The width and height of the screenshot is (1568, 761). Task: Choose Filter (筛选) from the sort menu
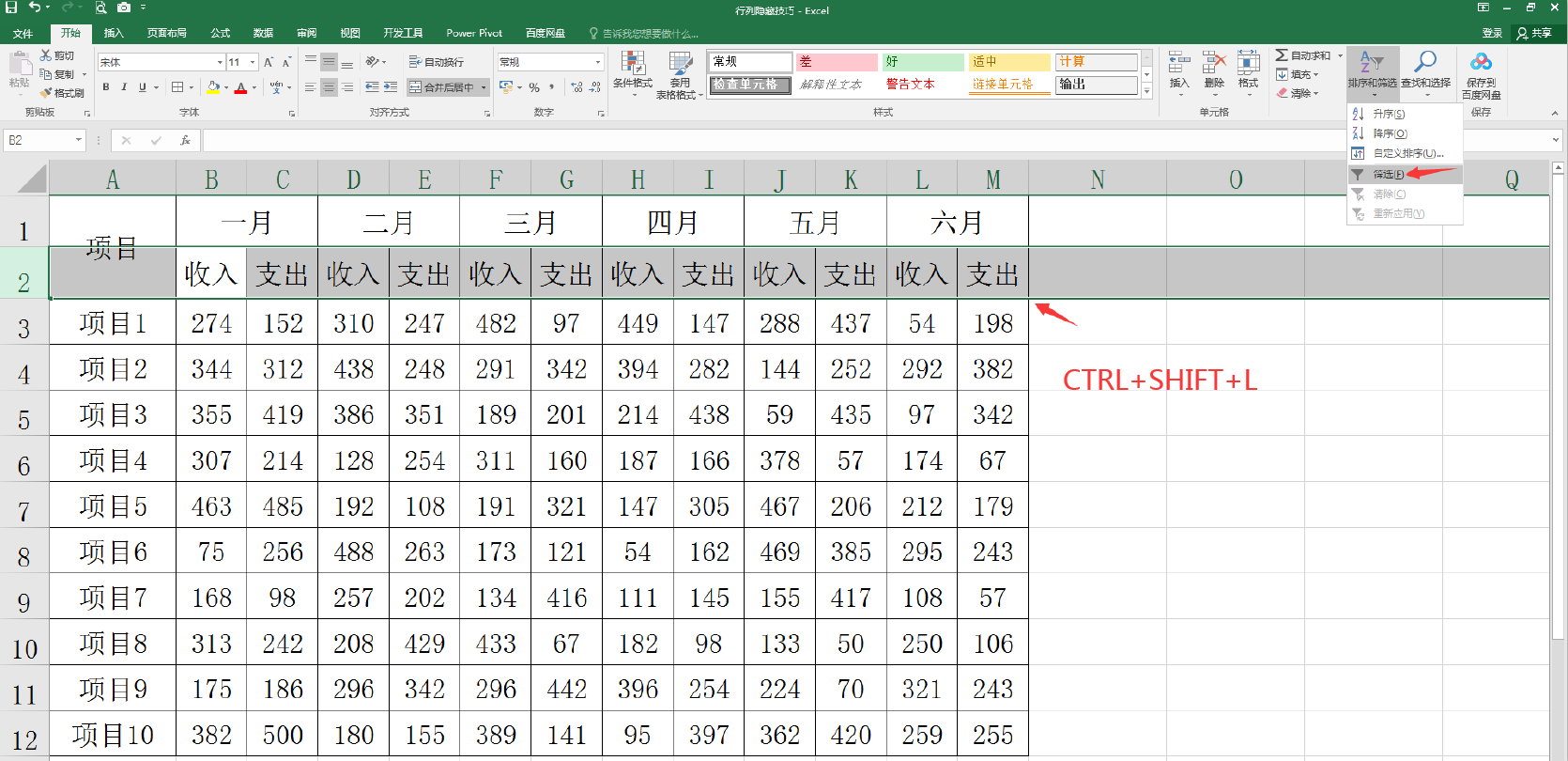[1405, 174]
